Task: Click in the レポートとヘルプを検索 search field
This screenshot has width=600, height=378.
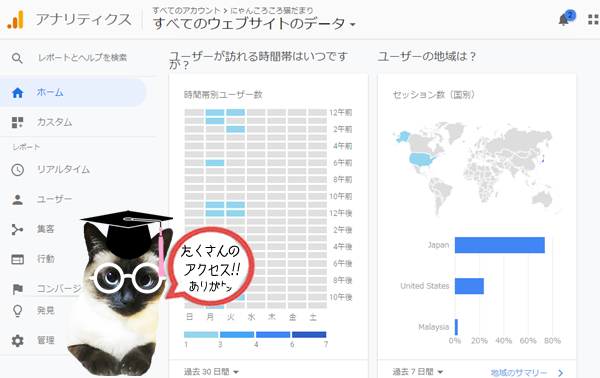Action: point(83,58)
